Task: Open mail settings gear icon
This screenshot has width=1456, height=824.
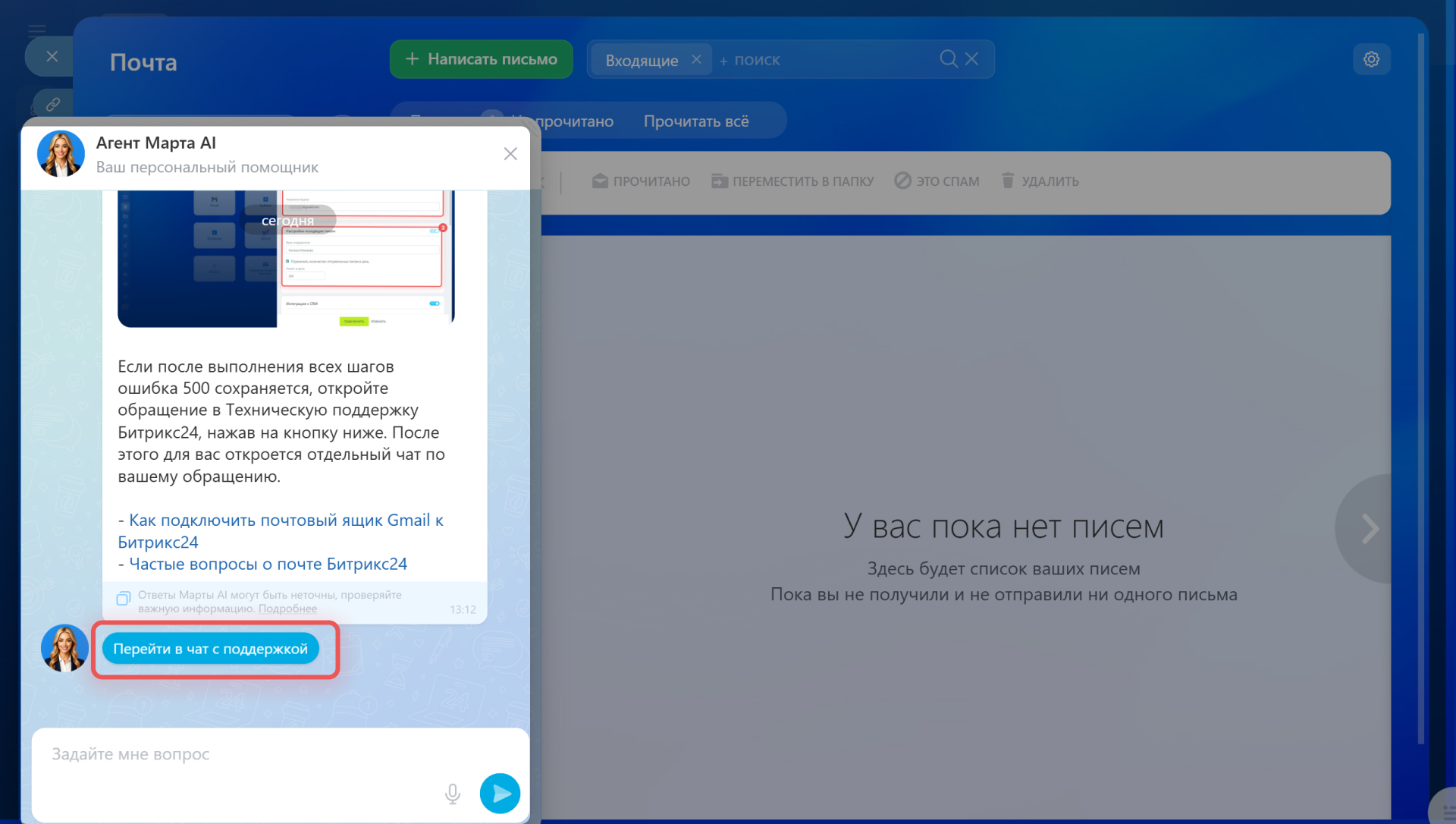Action: coord(1371,59)
